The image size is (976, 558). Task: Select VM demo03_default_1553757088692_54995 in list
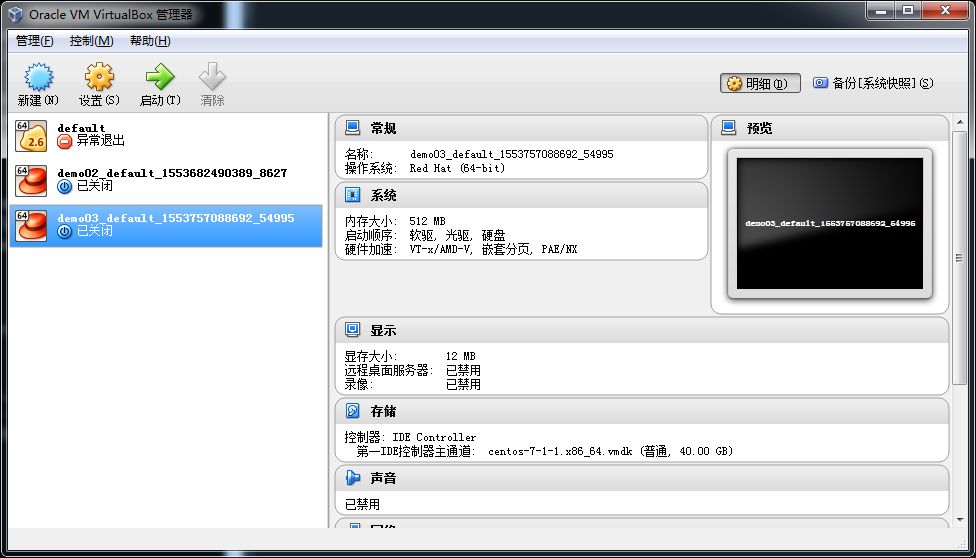point(166,225)
